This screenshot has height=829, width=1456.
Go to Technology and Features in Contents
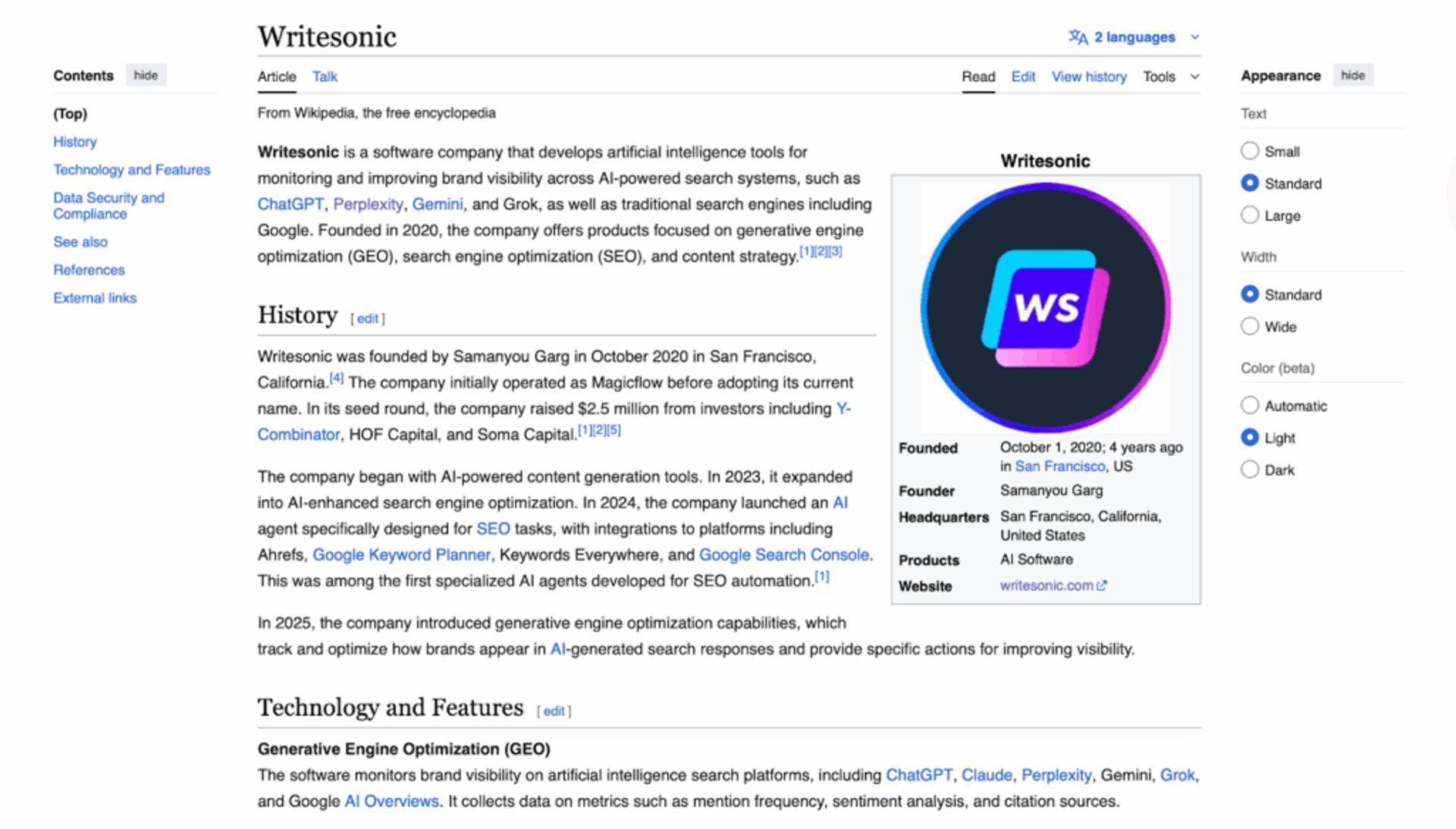pyautogui.click(x=132, y=170)
